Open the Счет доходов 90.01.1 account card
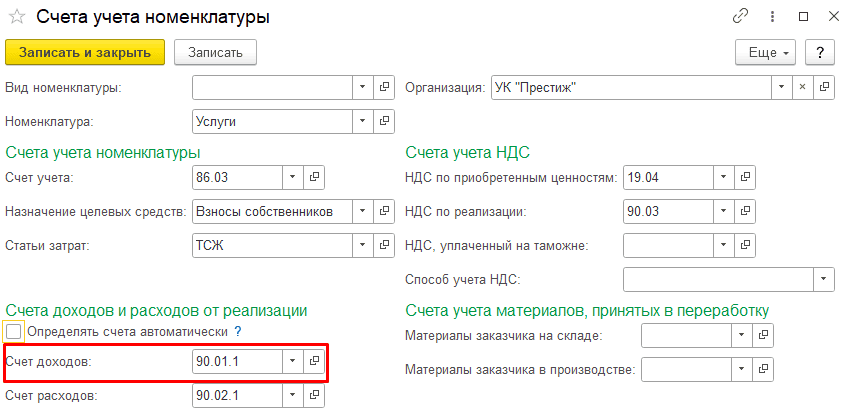Viewport: 851px width, 416px height. pyautogui.click(x=314, y=361)
